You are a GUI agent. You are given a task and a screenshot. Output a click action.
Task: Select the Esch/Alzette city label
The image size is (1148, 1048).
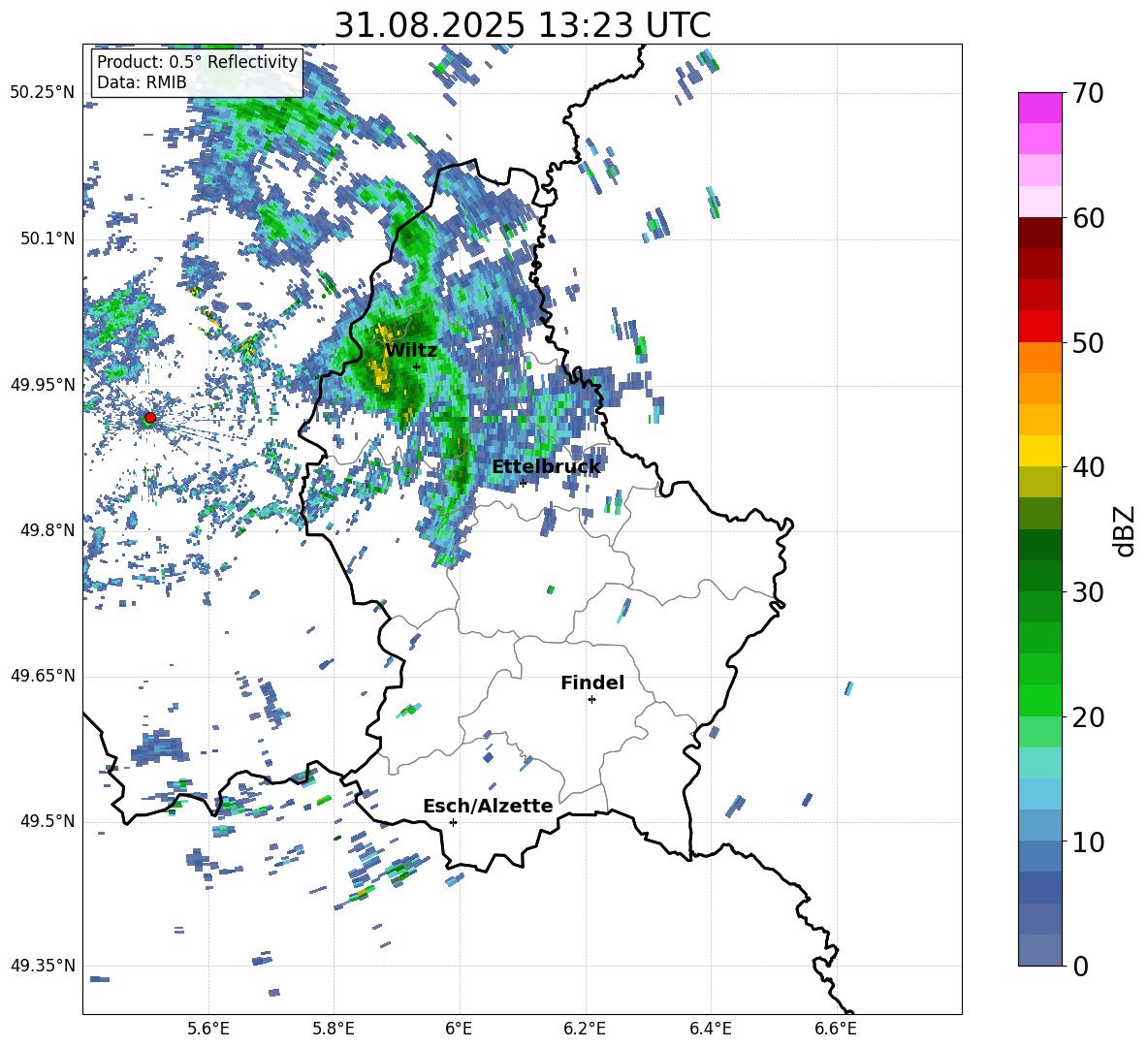[488, 807]
